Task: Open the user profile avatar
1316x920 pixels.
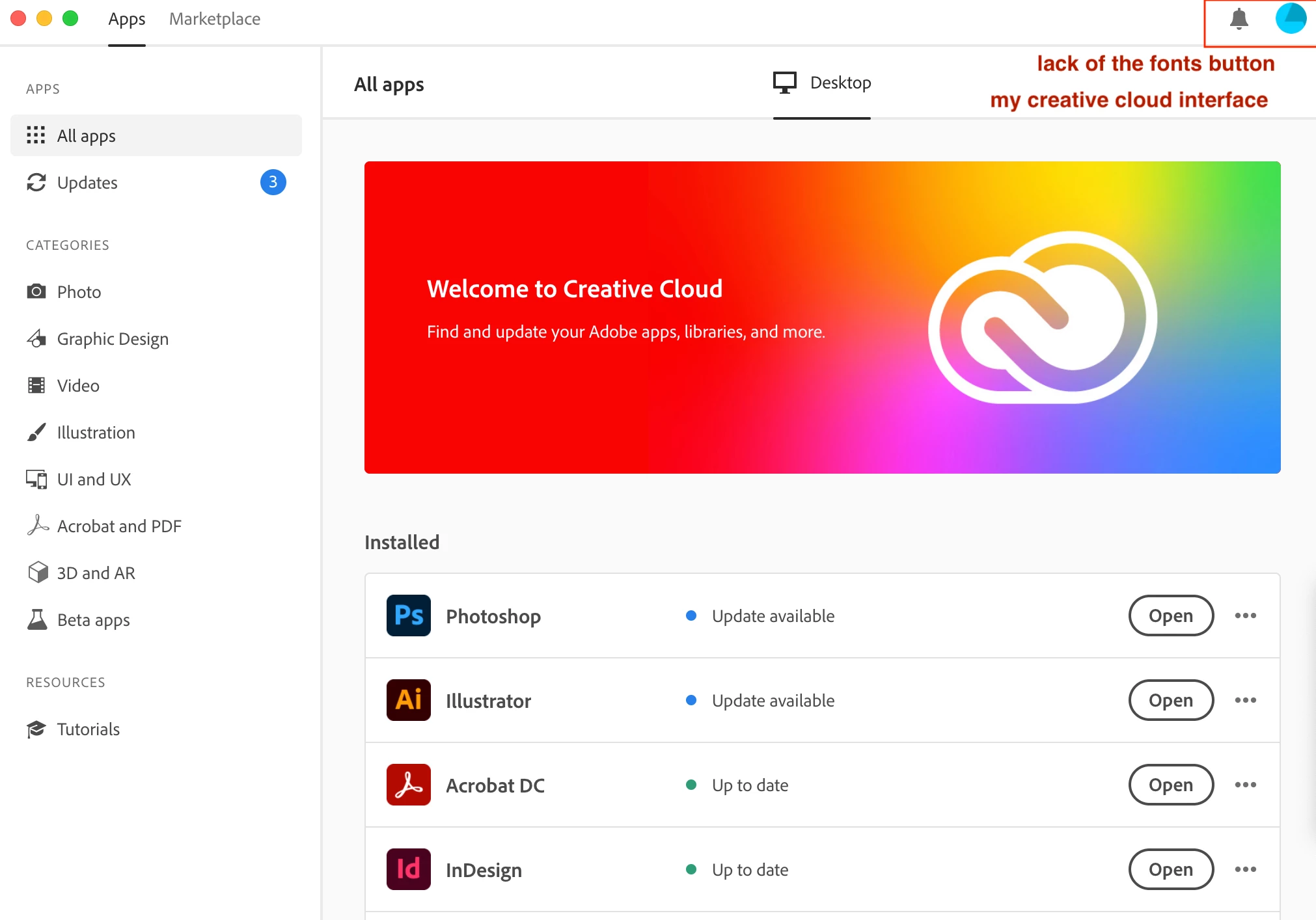Action: 1291,18
